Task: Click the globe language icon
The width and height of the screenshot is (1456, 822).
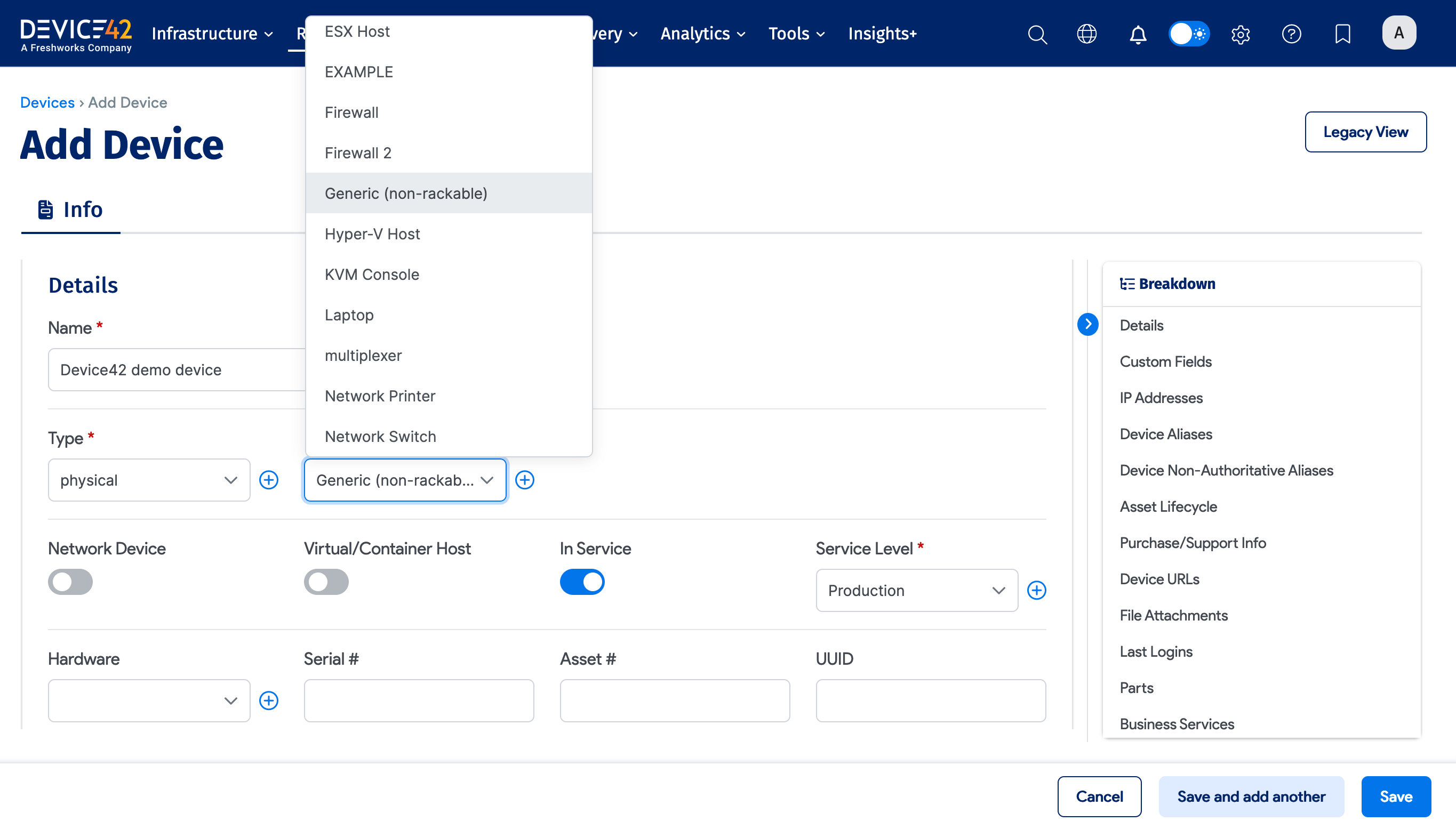Action: point(1086,34)
